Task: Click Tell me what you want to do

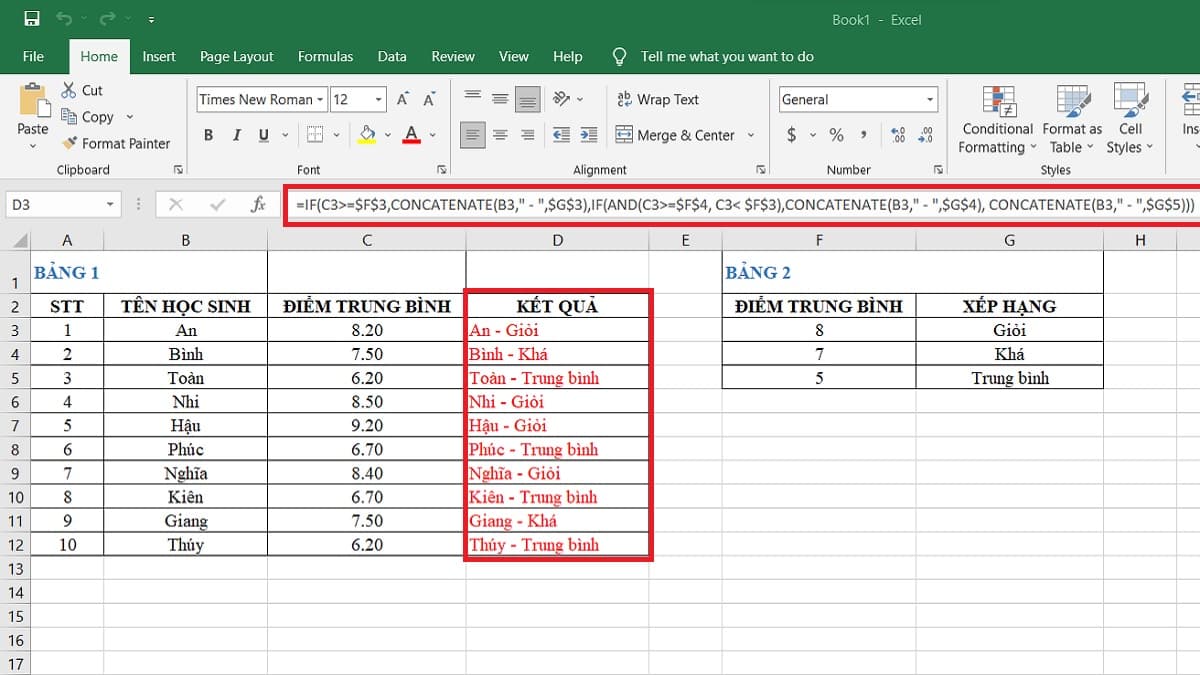Action: [727, 57]
